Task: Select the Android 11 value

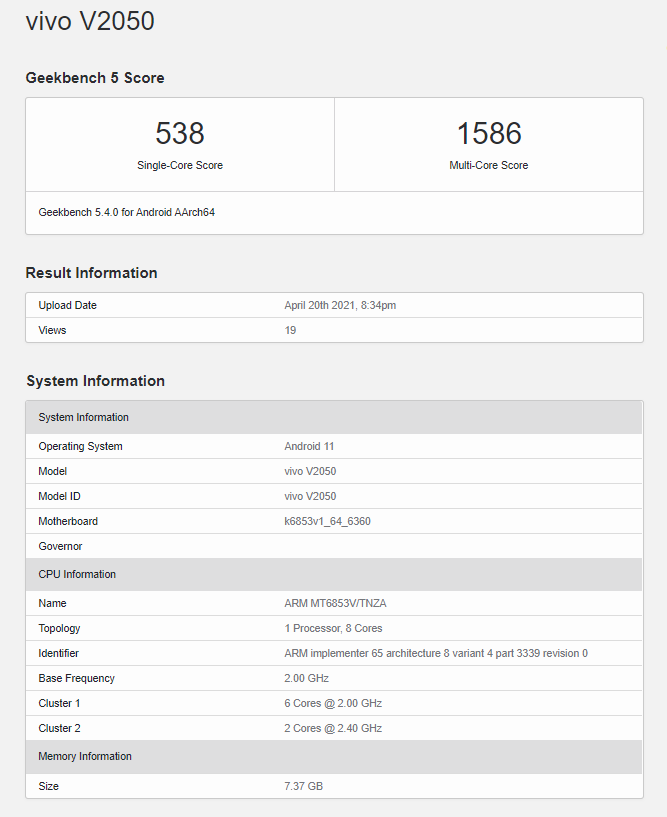Action: (x=309, y=447)
